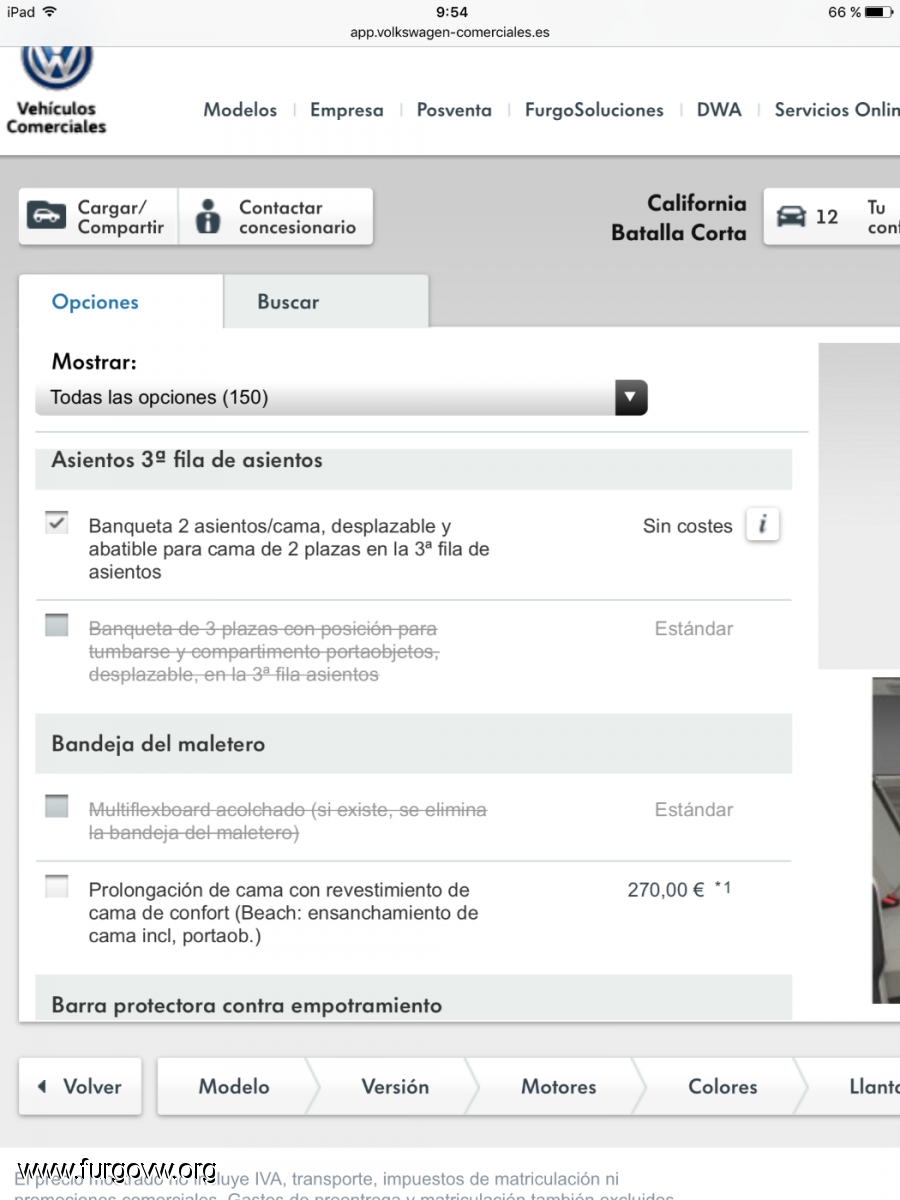Click the Cargar/Compartir button
This screenshot has height=1200, width=900.
click(98, 217)
